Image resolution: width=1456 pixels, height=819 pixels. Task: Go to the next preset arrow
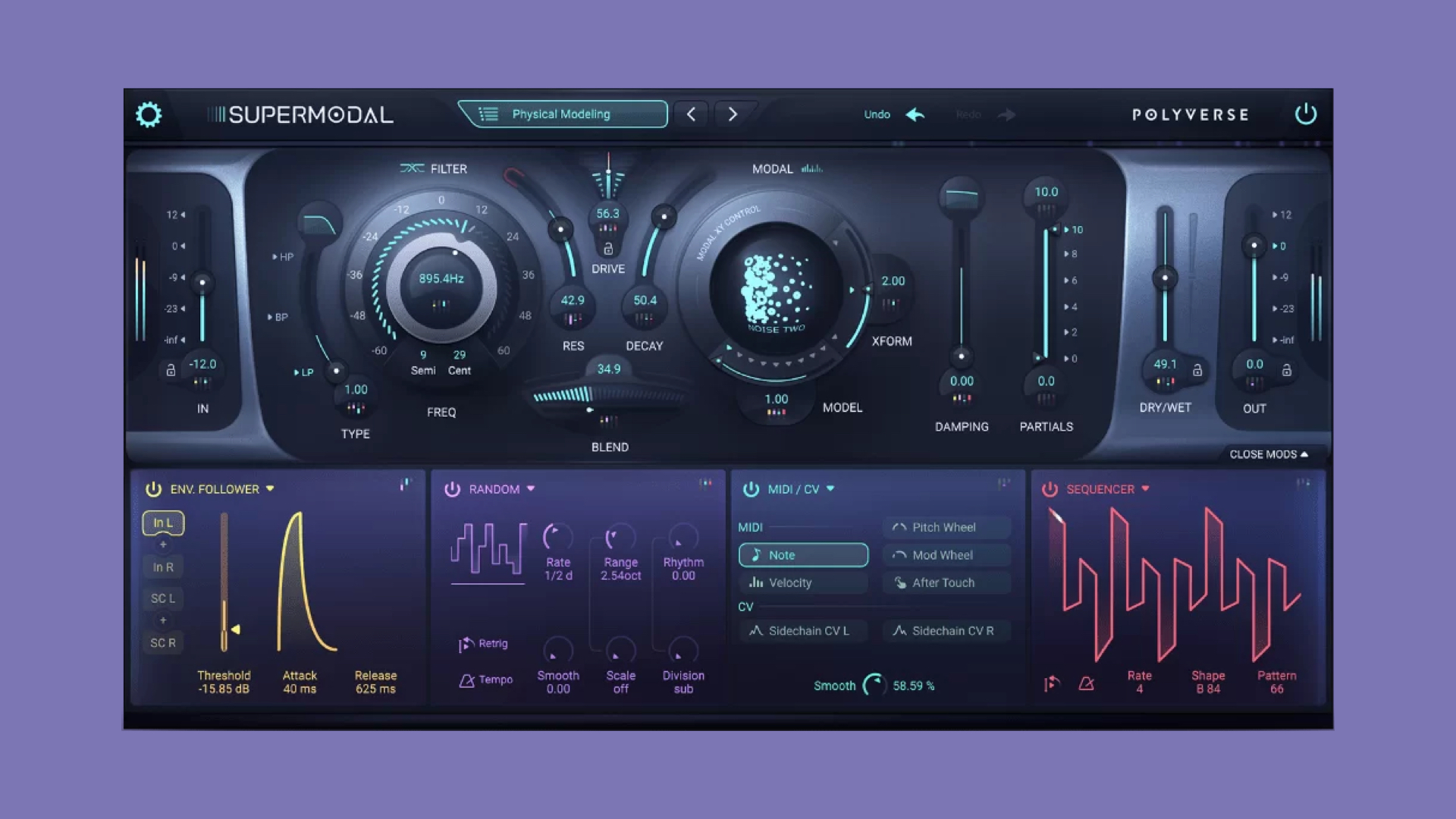[x=733, y=114]
